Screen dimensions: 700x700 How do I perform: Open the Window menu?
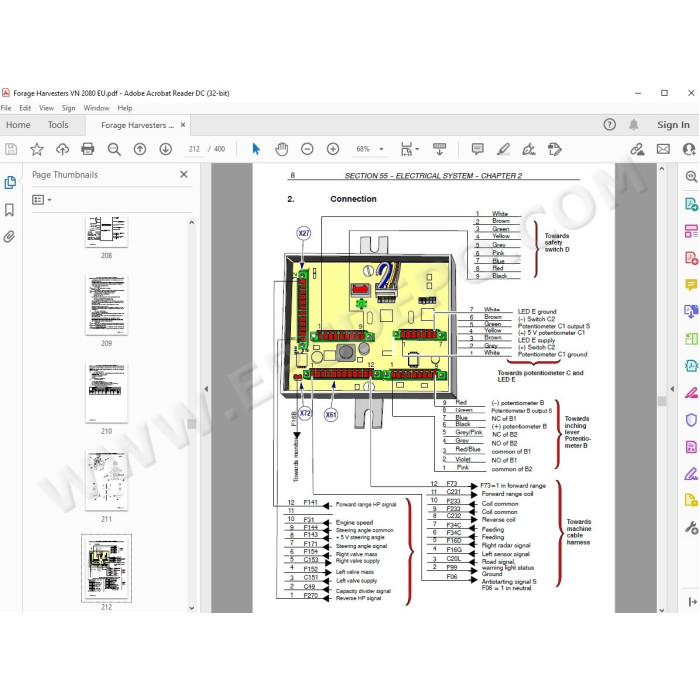[96, 108]
